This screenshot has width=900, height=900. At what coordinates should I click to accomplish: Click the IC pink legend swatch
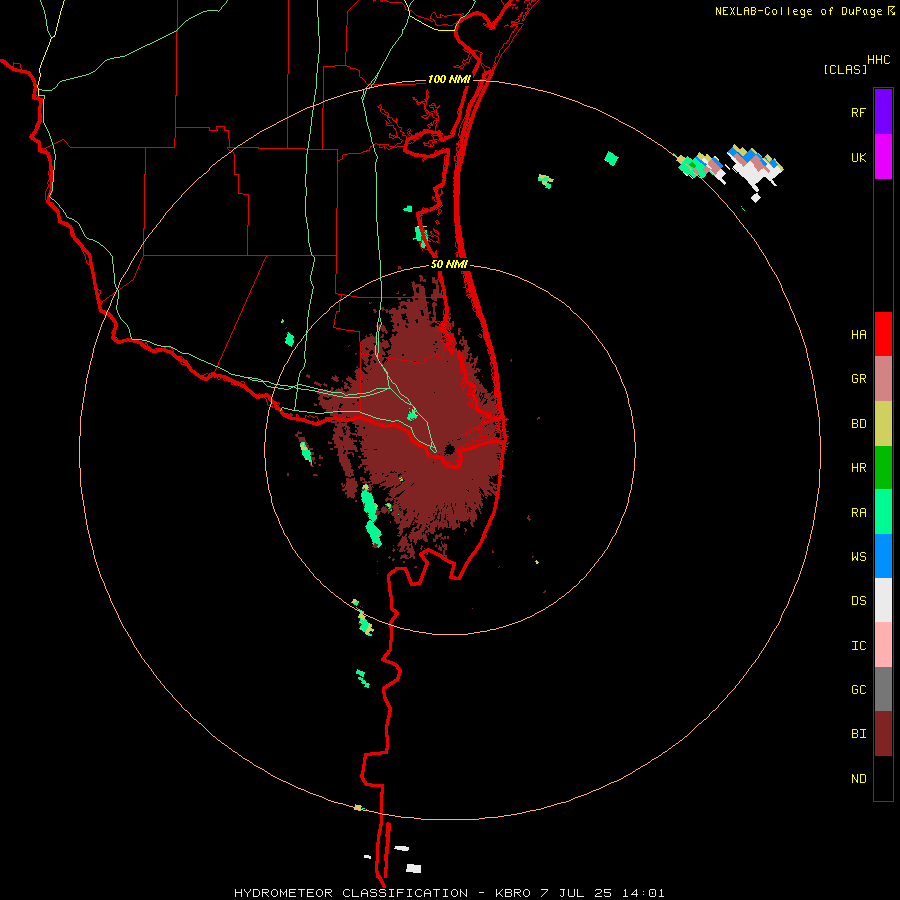tap(883, 645)
